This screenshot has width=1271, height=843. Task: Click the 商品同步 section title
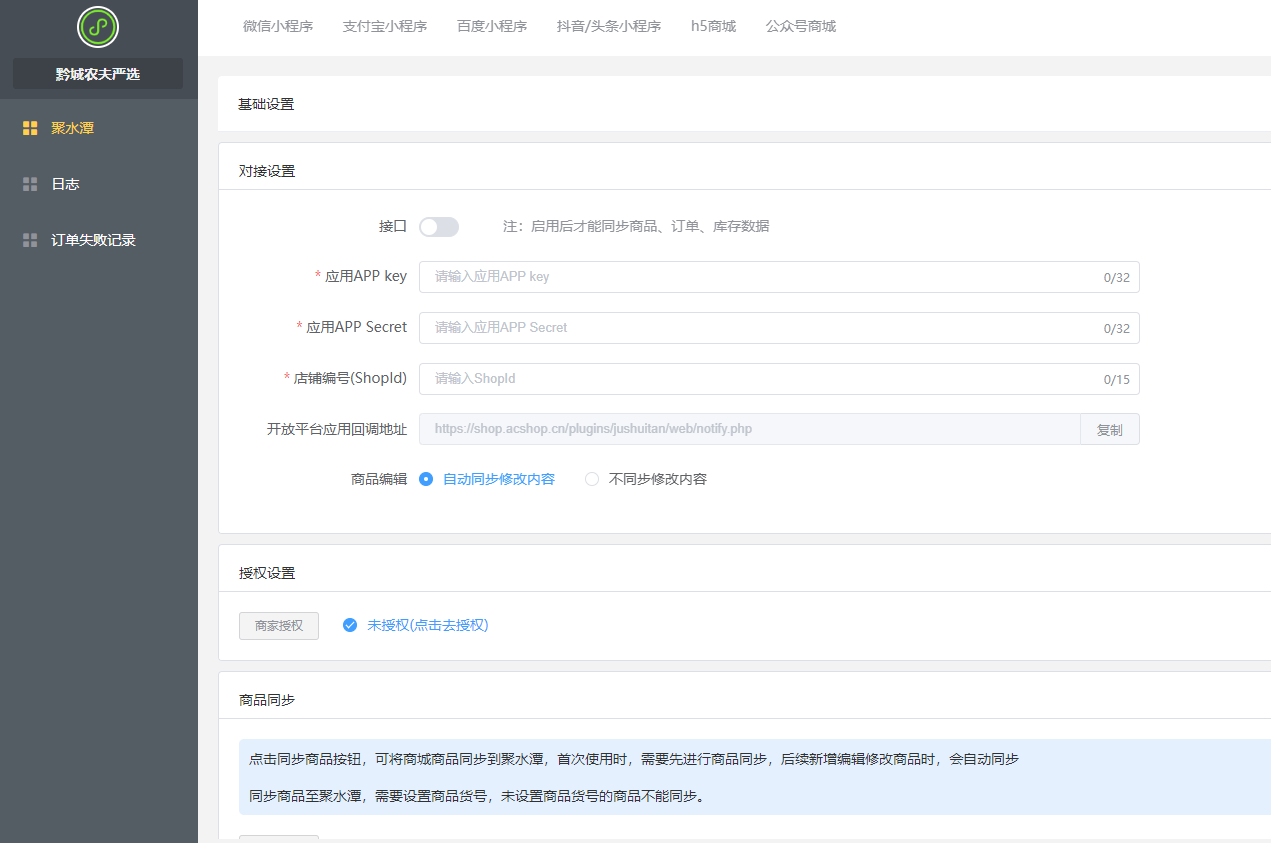point(267,700)
